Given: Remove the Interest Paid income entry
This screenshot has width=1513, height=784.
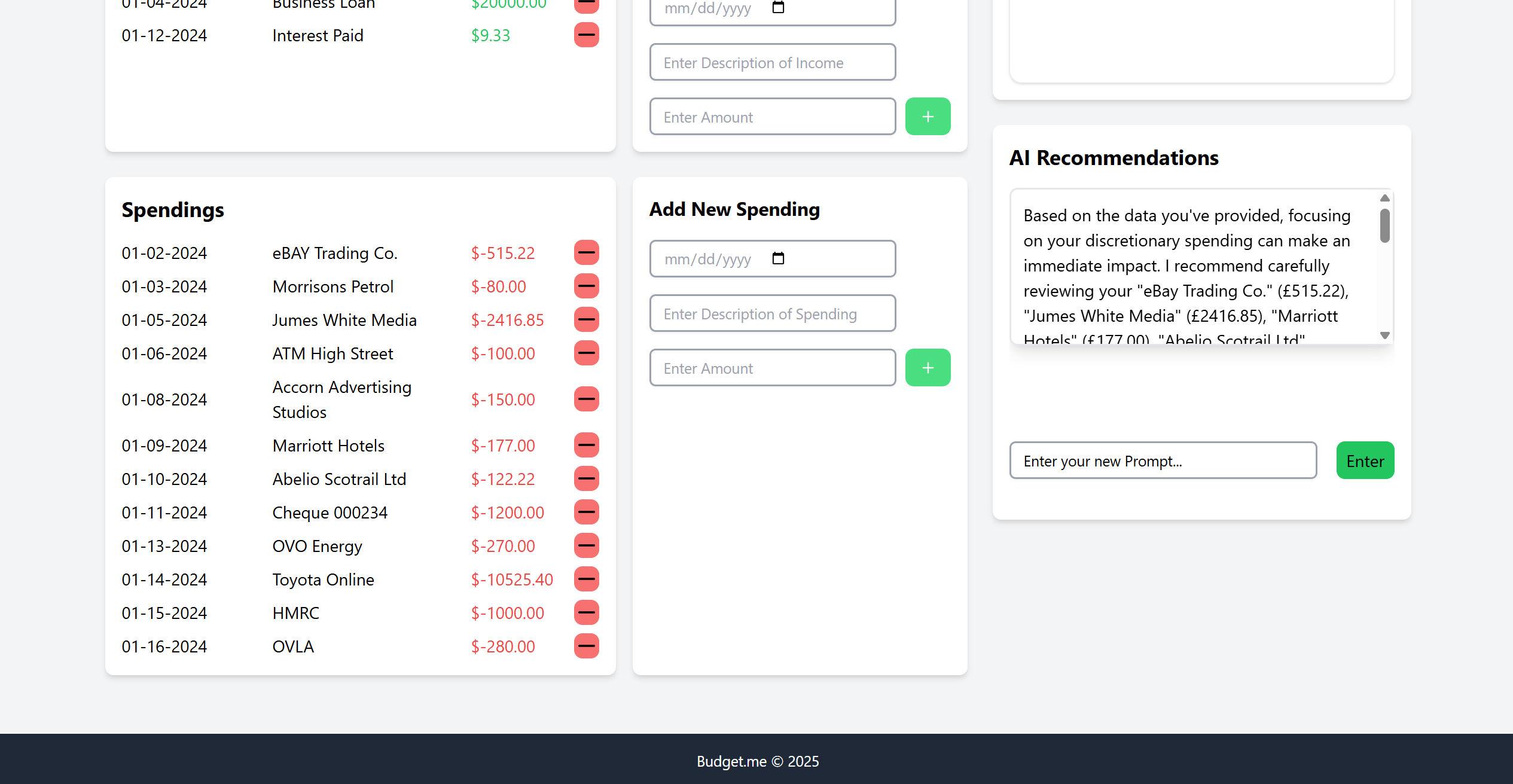Looking at the screenshot, I should (x=586, y=35).
